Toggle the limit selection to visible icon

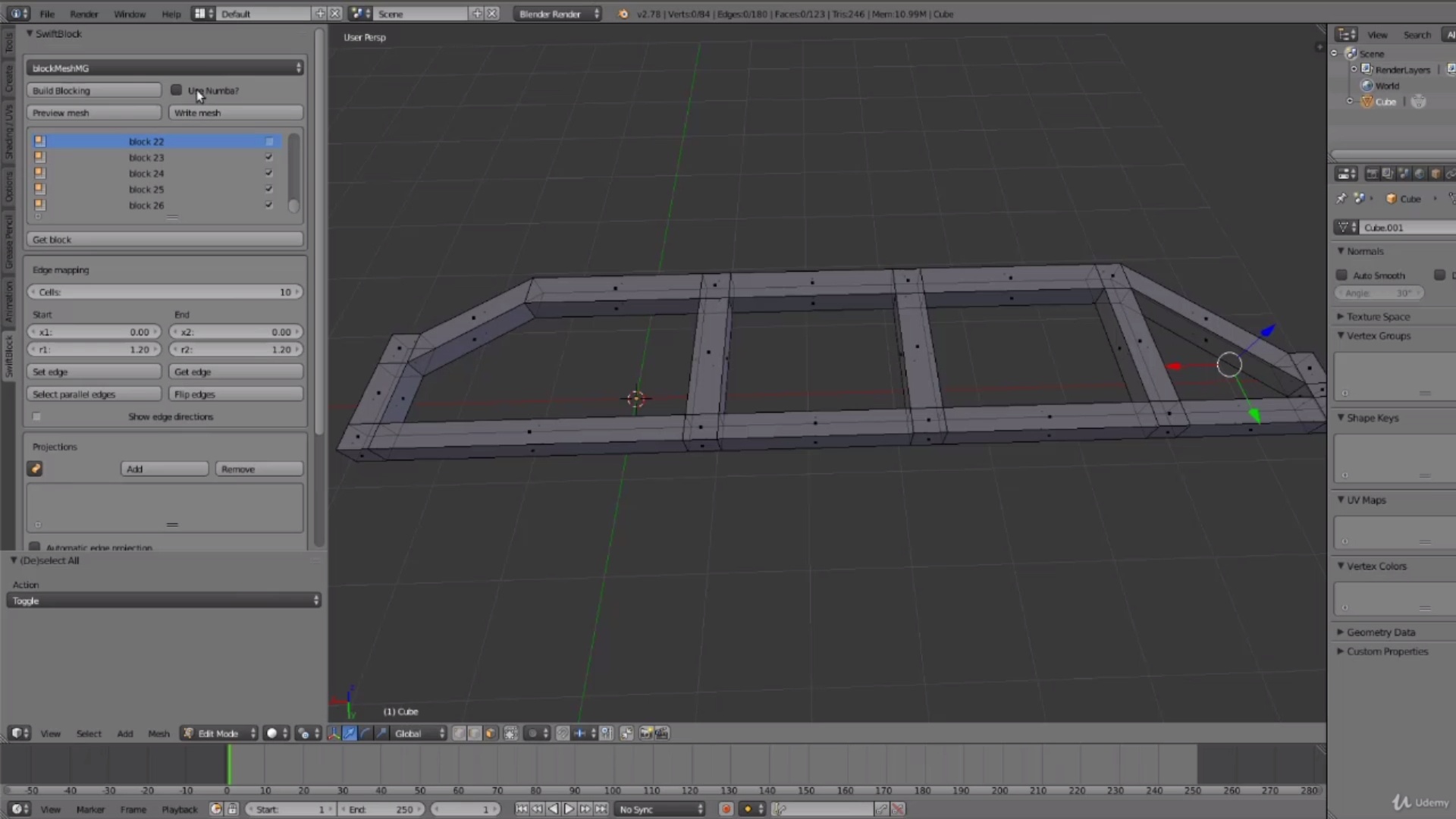(510, 733)
